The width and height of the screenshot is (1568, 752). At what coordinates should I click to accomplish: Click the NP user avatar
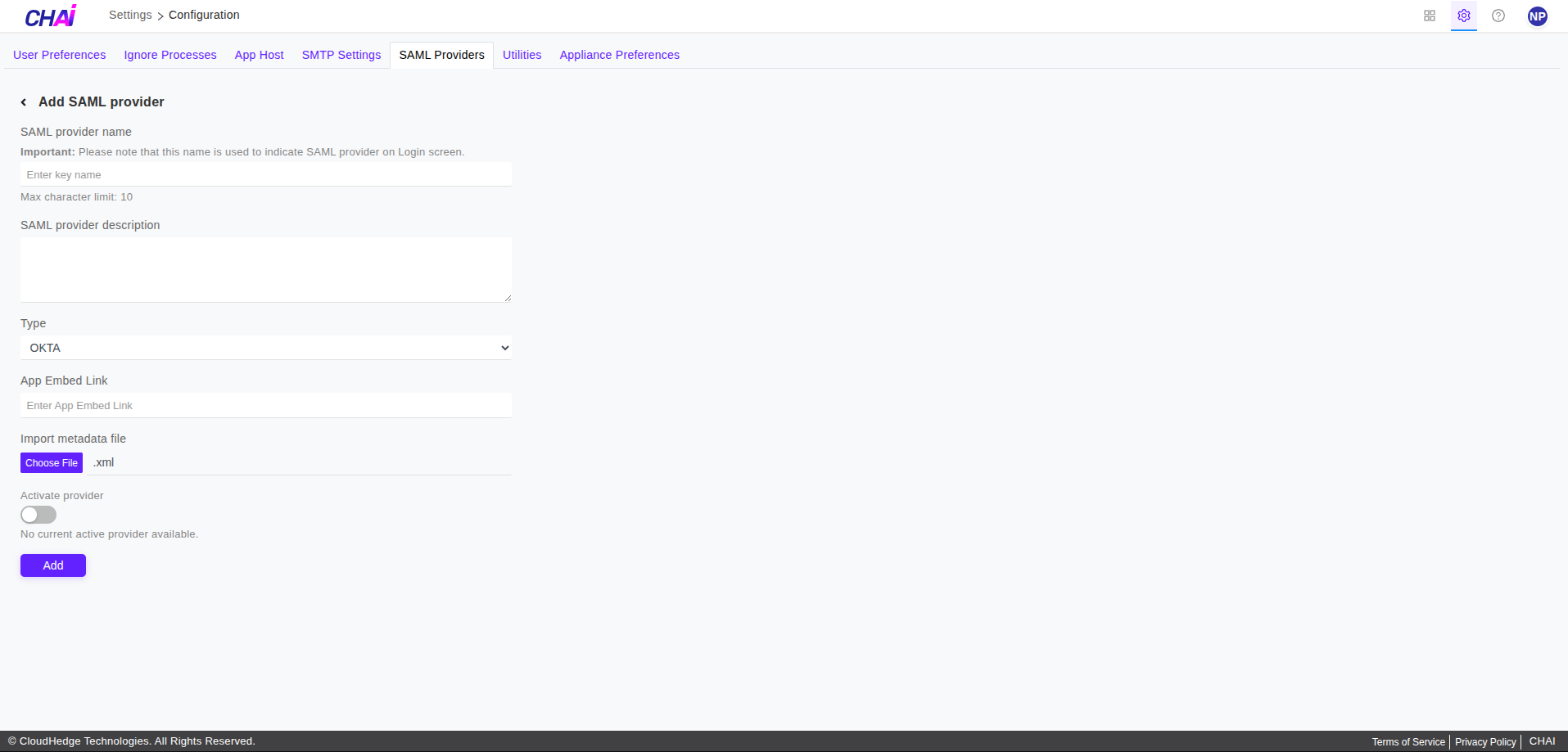click(1537, 15)
